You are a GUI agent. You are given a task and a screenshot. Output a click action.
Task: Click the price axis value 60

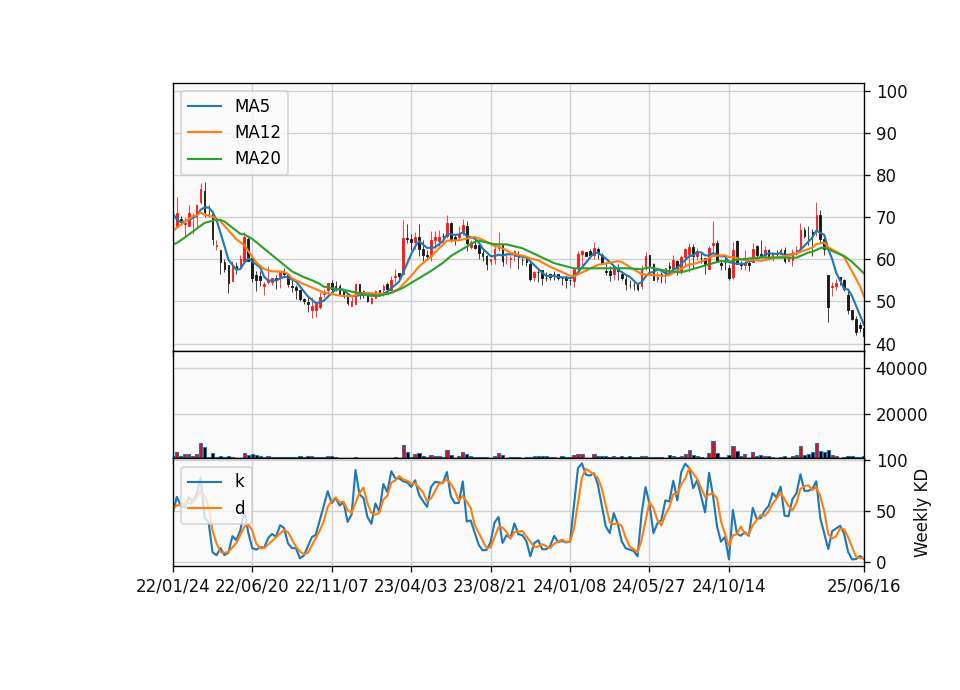[x=887, y=260]
